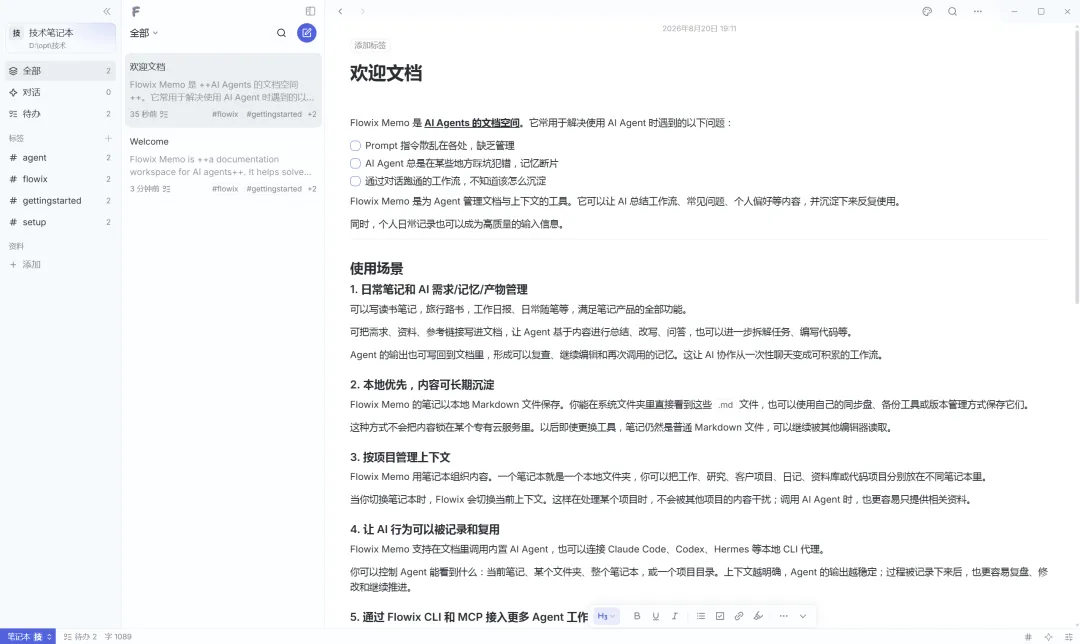Click heading 4. 让 AI 行为可以被记录和复用
This screenshot has height=644, width=1080.
tap(425, 530)
